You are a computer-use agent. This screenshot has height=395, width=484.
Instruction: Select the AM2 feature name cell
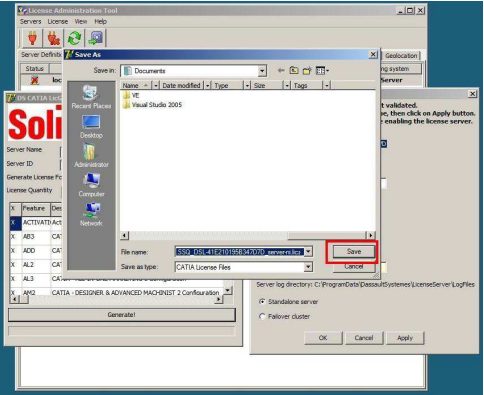(x=36, y=292)
